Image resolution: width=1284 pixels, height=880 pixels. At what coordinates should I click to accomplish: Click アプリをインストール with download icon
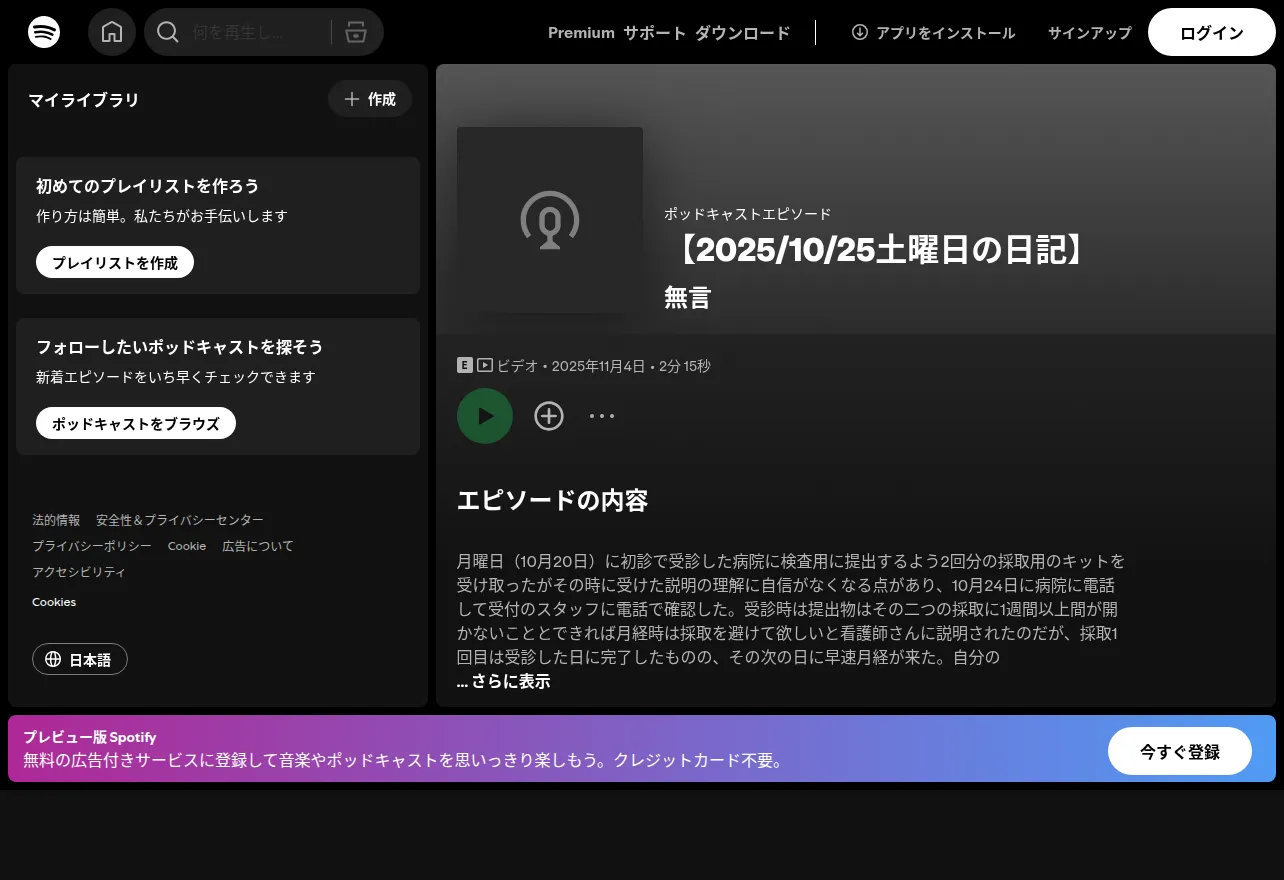point(933,33)
